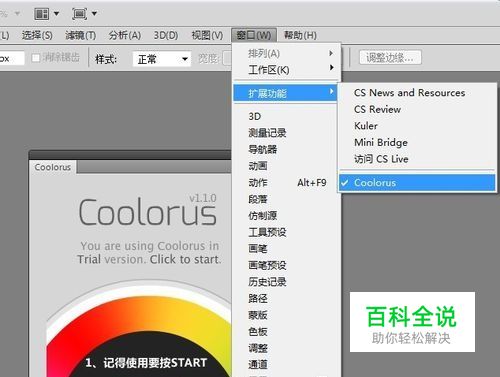The image size is (500, 377).
Task: Click the 宽度 width input field
Action: [x=227, y=58]
